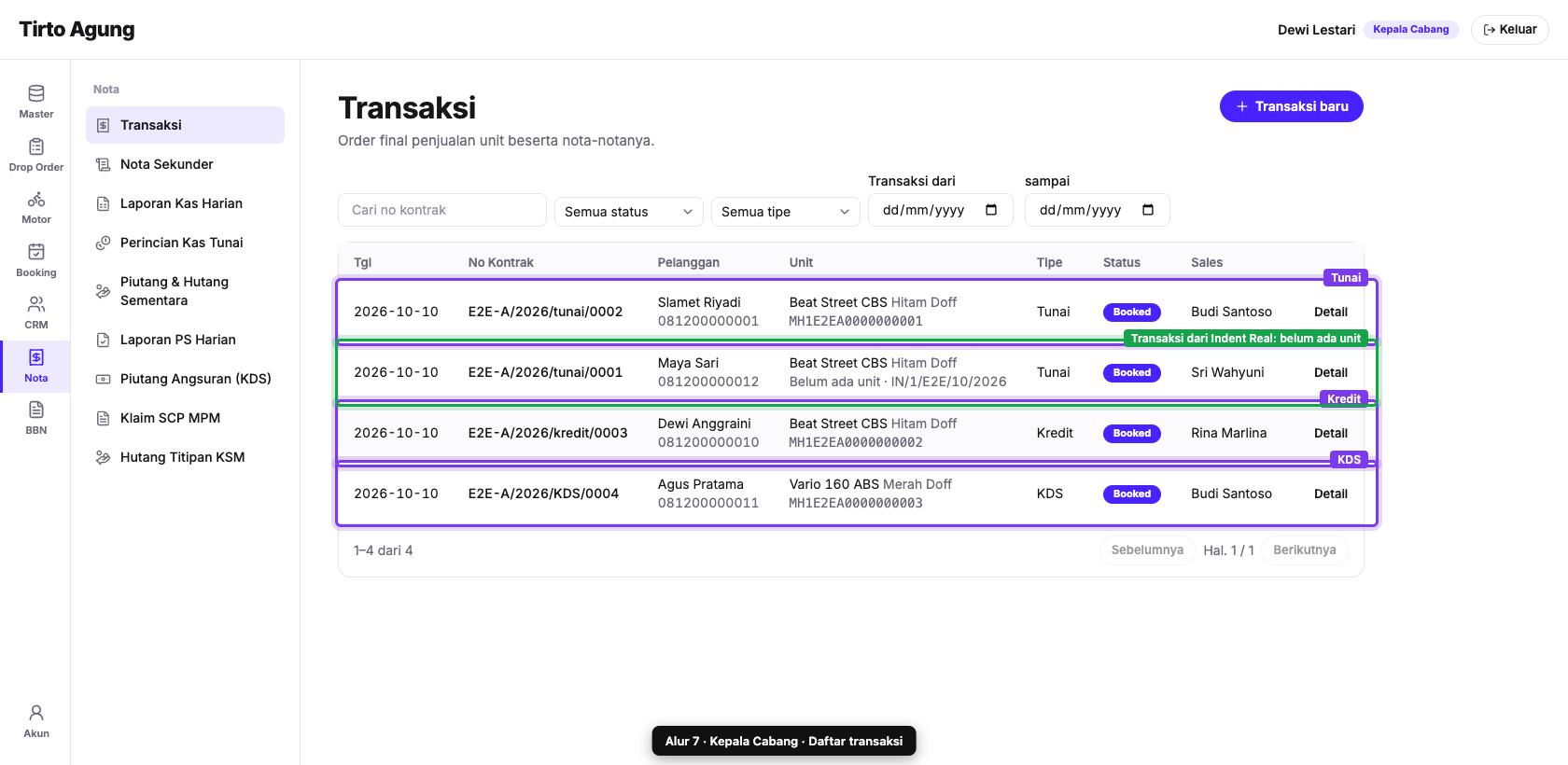
Task: Click the Booked badge for Maya Sari
Action: click(1132, 372)
